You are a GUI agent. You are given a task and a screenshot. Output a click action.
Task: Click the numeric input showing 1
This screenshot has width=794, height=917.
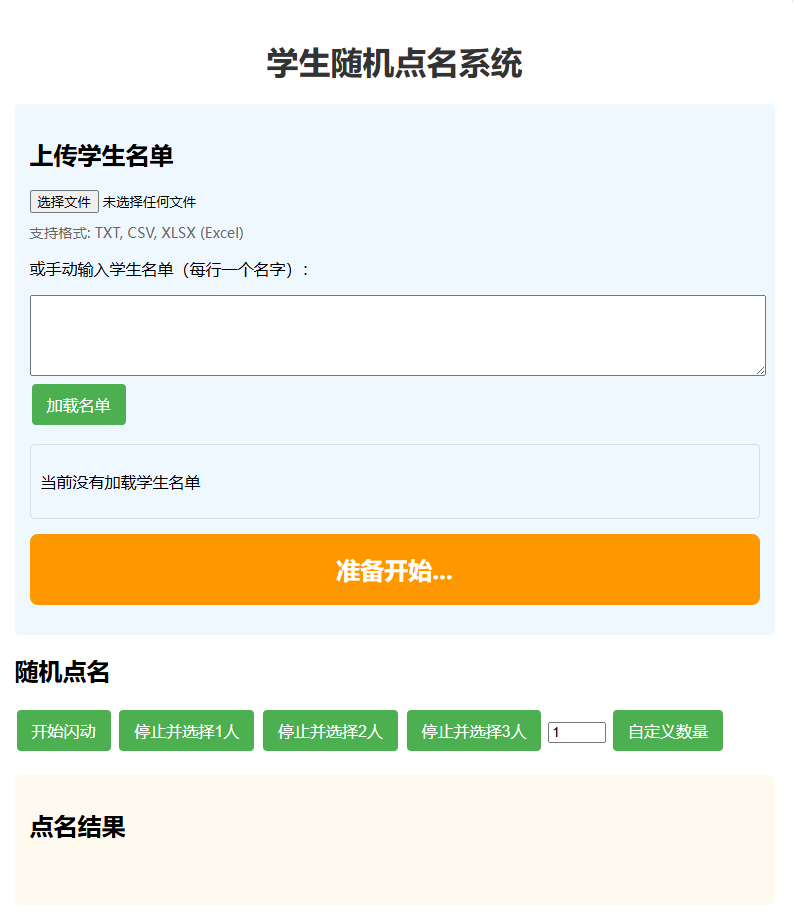[x=577, y=730]
